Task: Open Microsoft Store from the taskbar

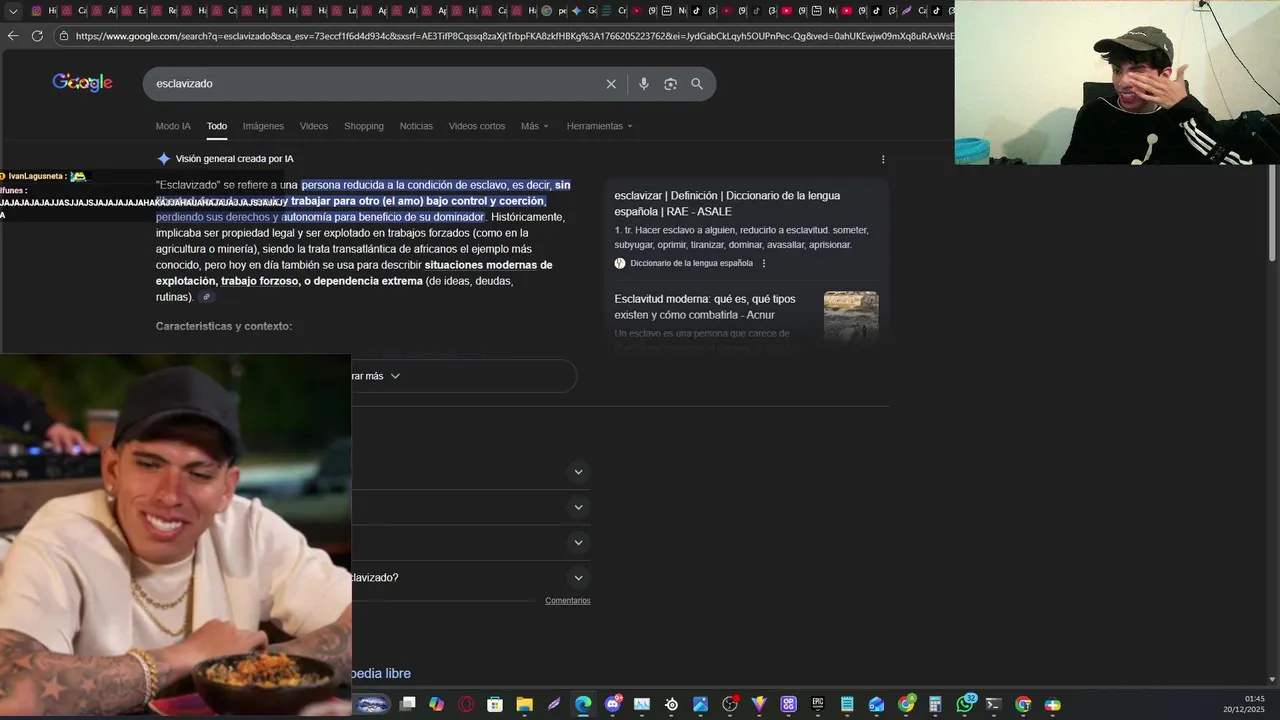Action: pyautogui.click(x=494, y=704)
